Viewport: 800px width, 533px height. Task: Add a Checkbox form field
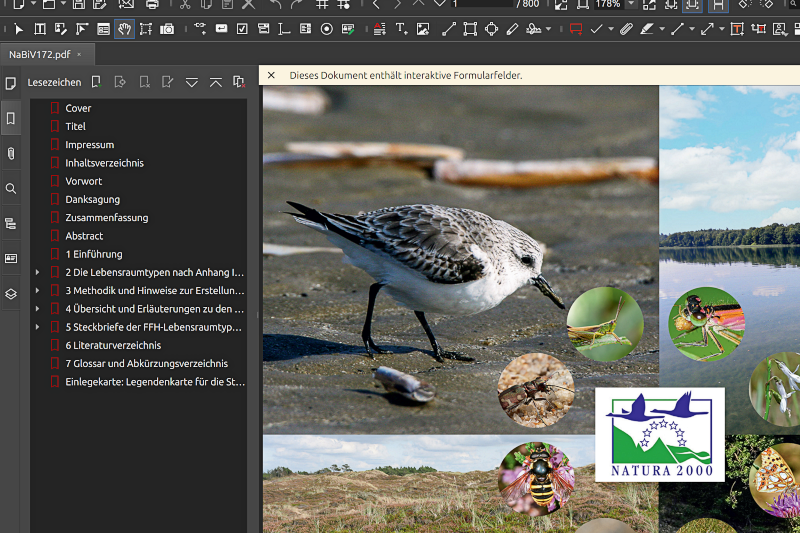pos(242,29)
